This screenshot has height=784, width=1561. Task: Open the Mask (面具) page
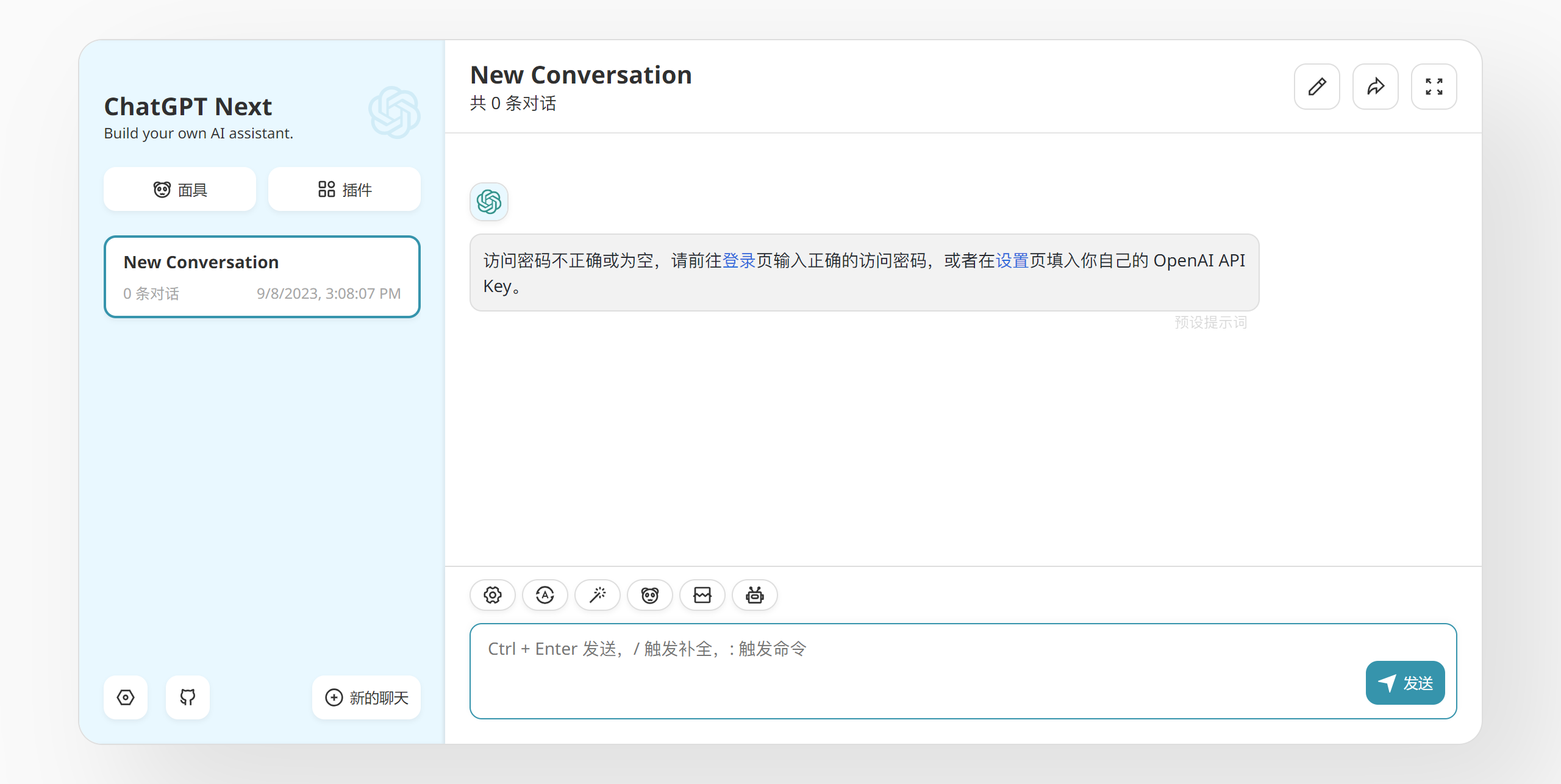click(180, 190)
